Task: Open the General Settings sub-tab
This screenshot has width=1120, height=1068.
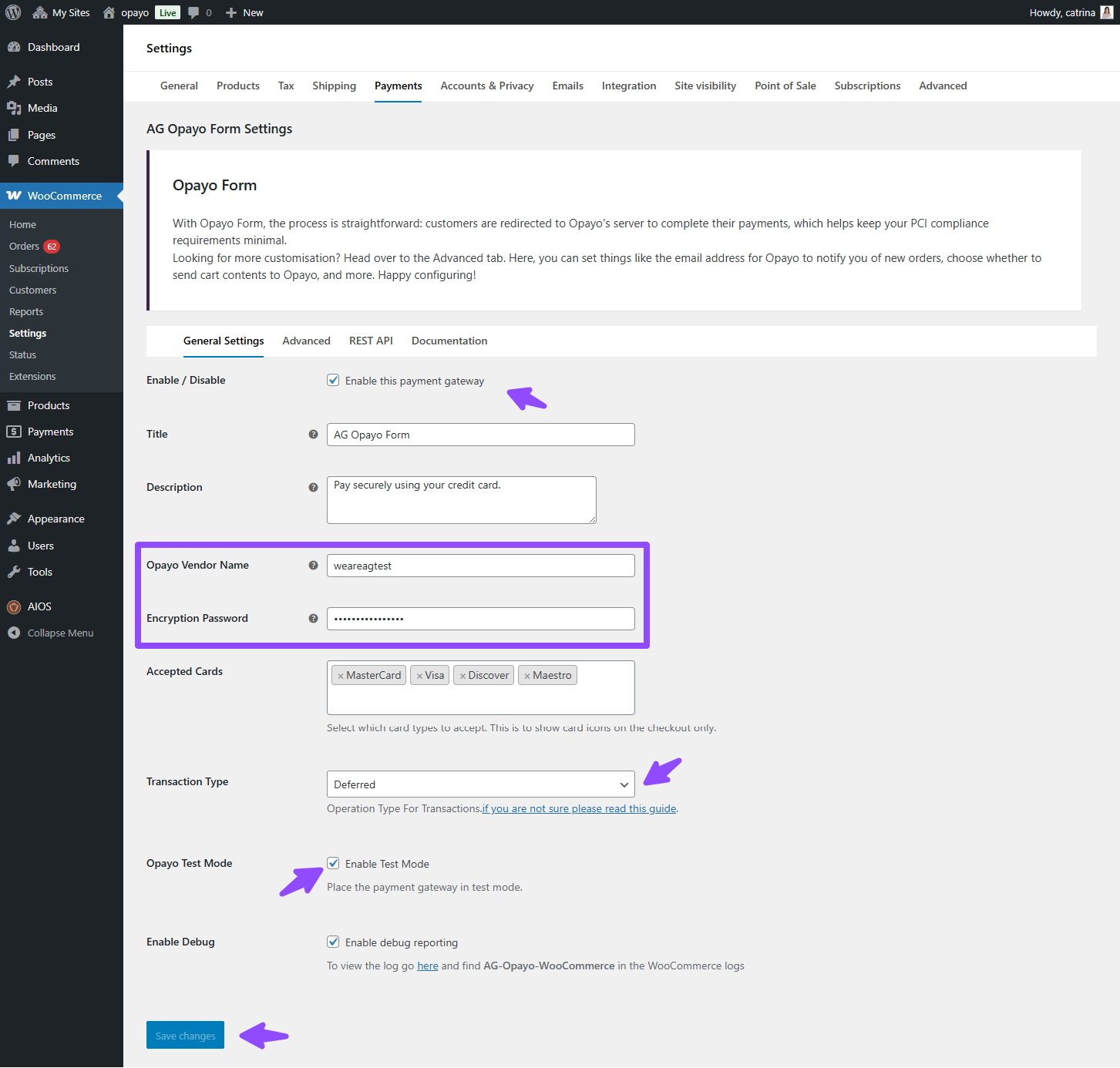Action: [x=224, y=341]
